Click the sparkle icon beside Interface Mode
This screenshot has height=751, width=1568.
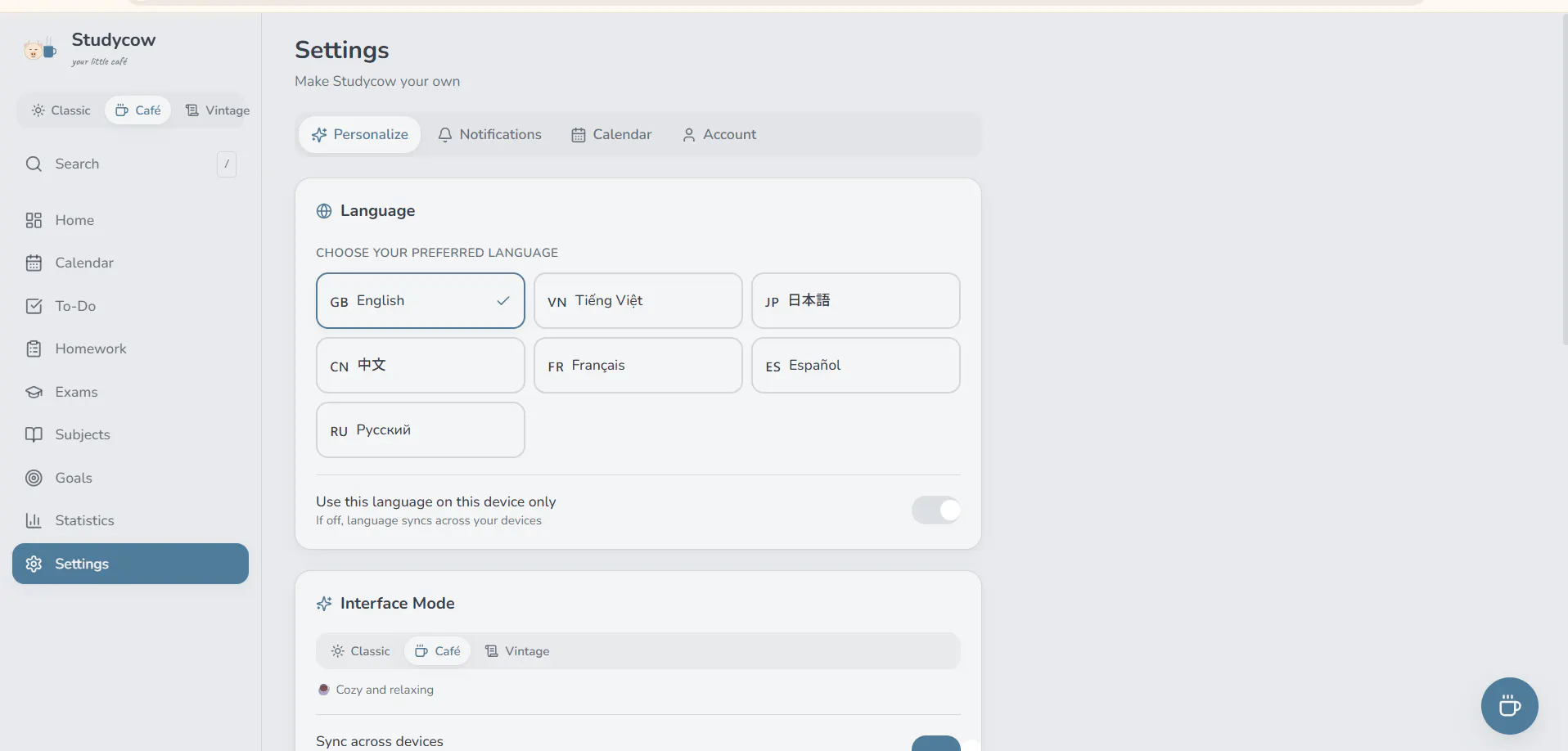coord(324,604)
